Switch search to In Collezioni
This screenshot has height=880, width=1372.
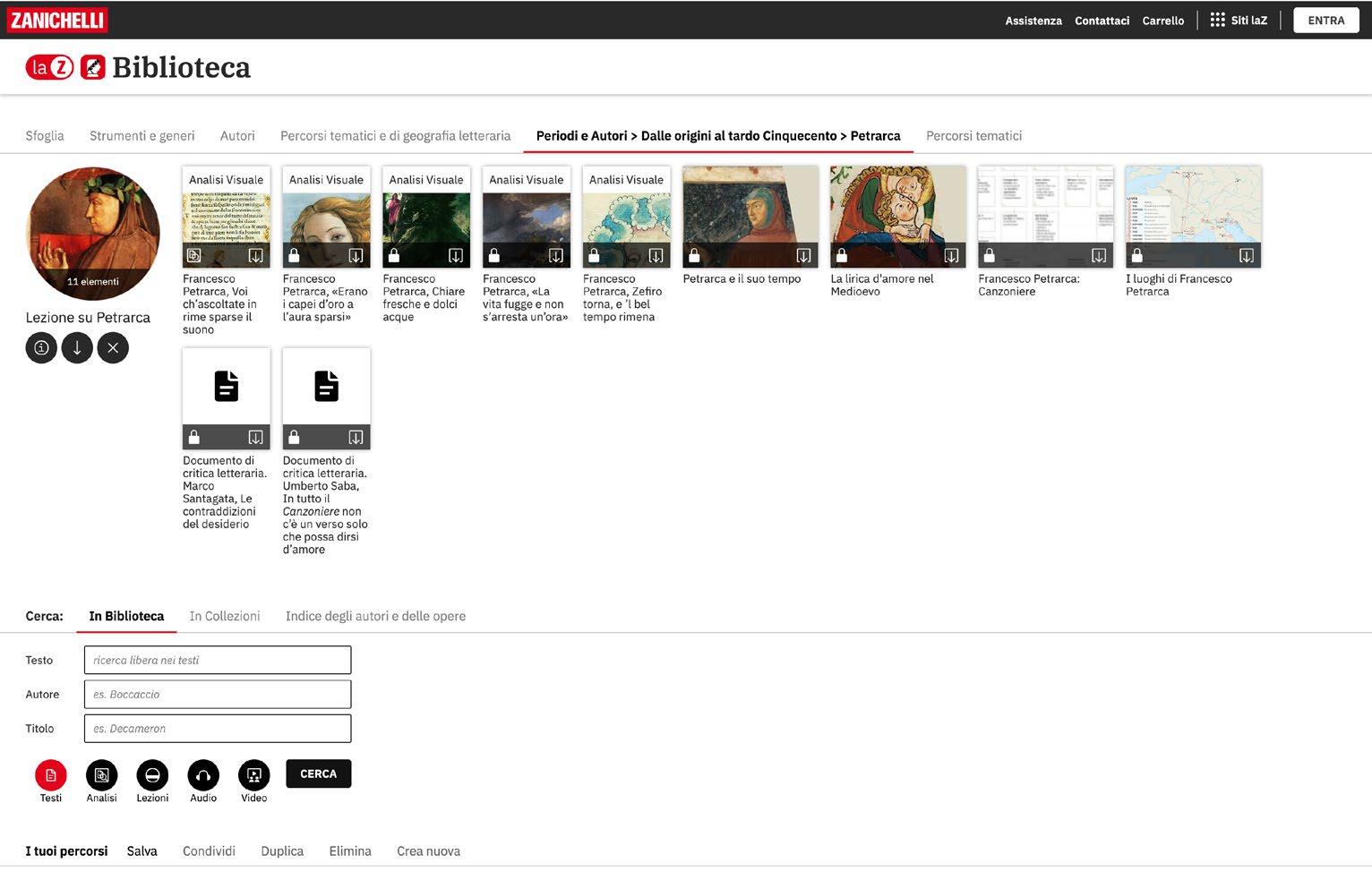(225, 616)
